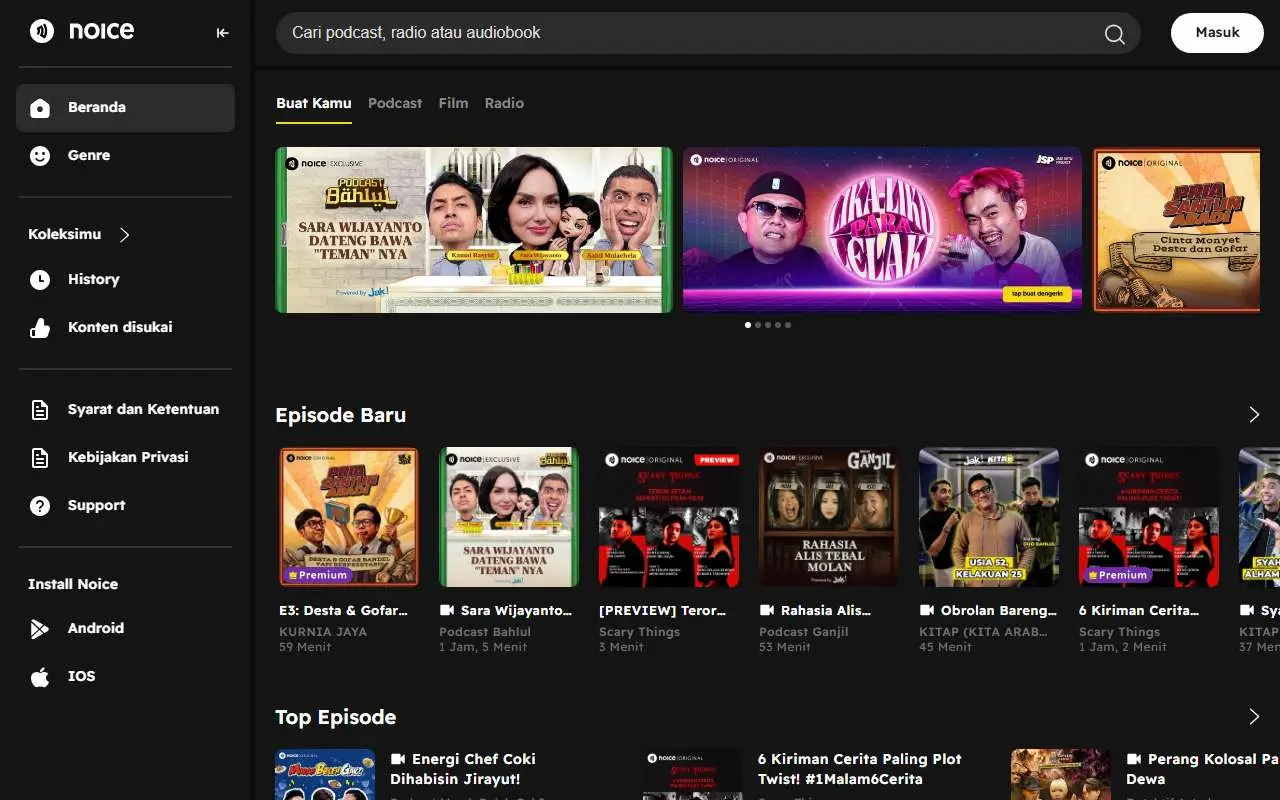Expand Top Episode section with right arrow

click(x=1254, y=717)
